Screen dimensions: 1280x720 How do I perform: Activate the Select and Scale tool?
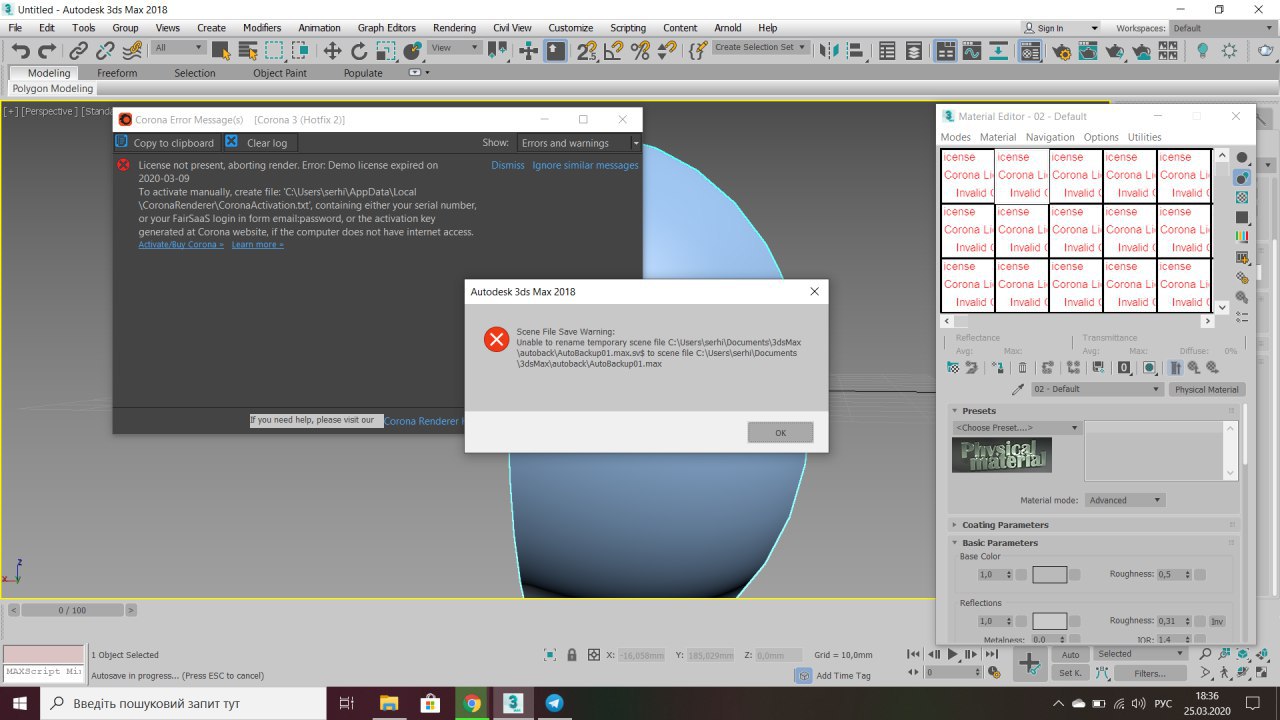click(385, 50)
